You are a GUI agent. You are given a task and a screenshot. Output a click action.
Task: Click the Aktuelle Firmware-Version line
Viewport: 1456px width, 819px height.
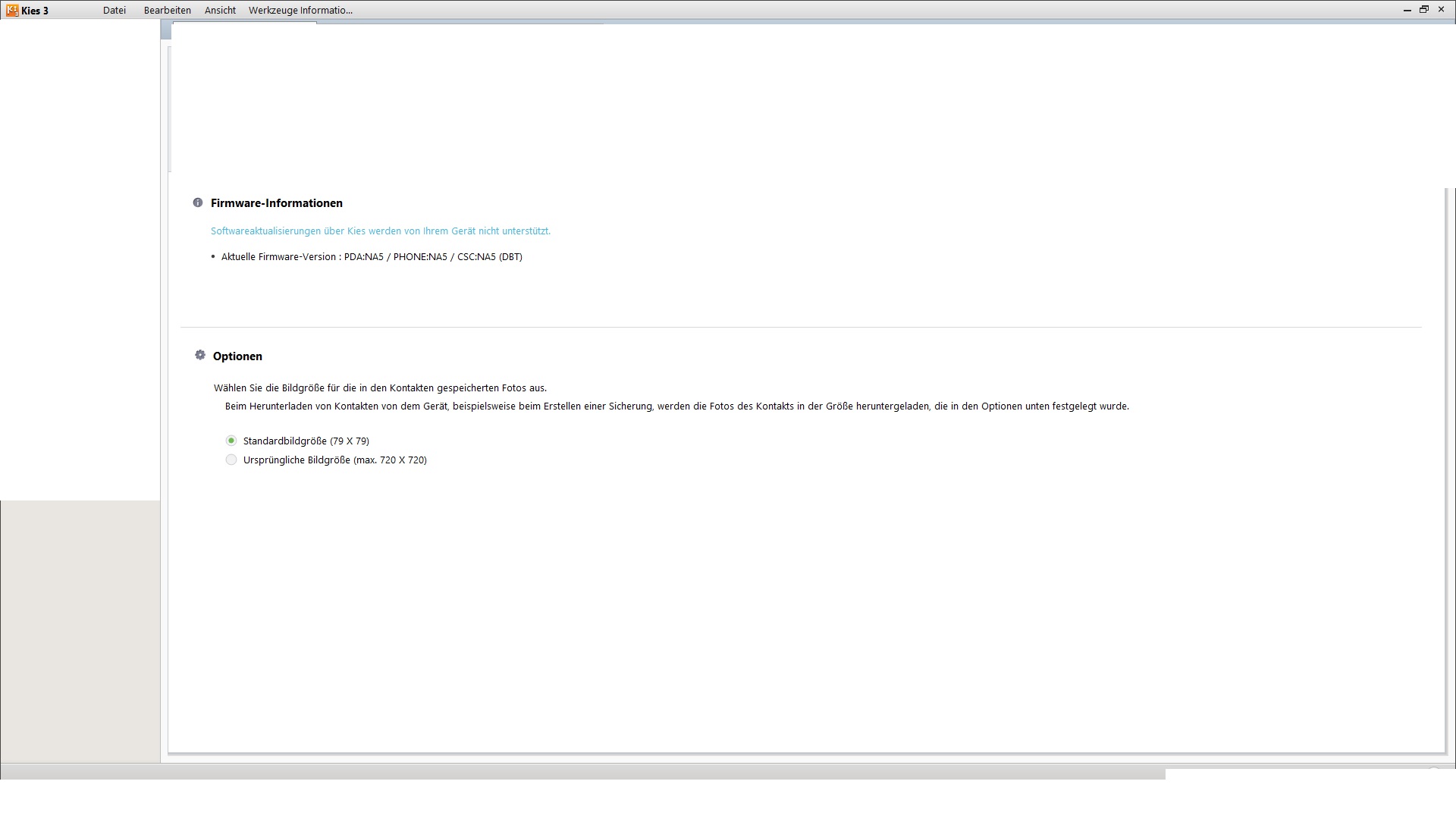(372, 257)
